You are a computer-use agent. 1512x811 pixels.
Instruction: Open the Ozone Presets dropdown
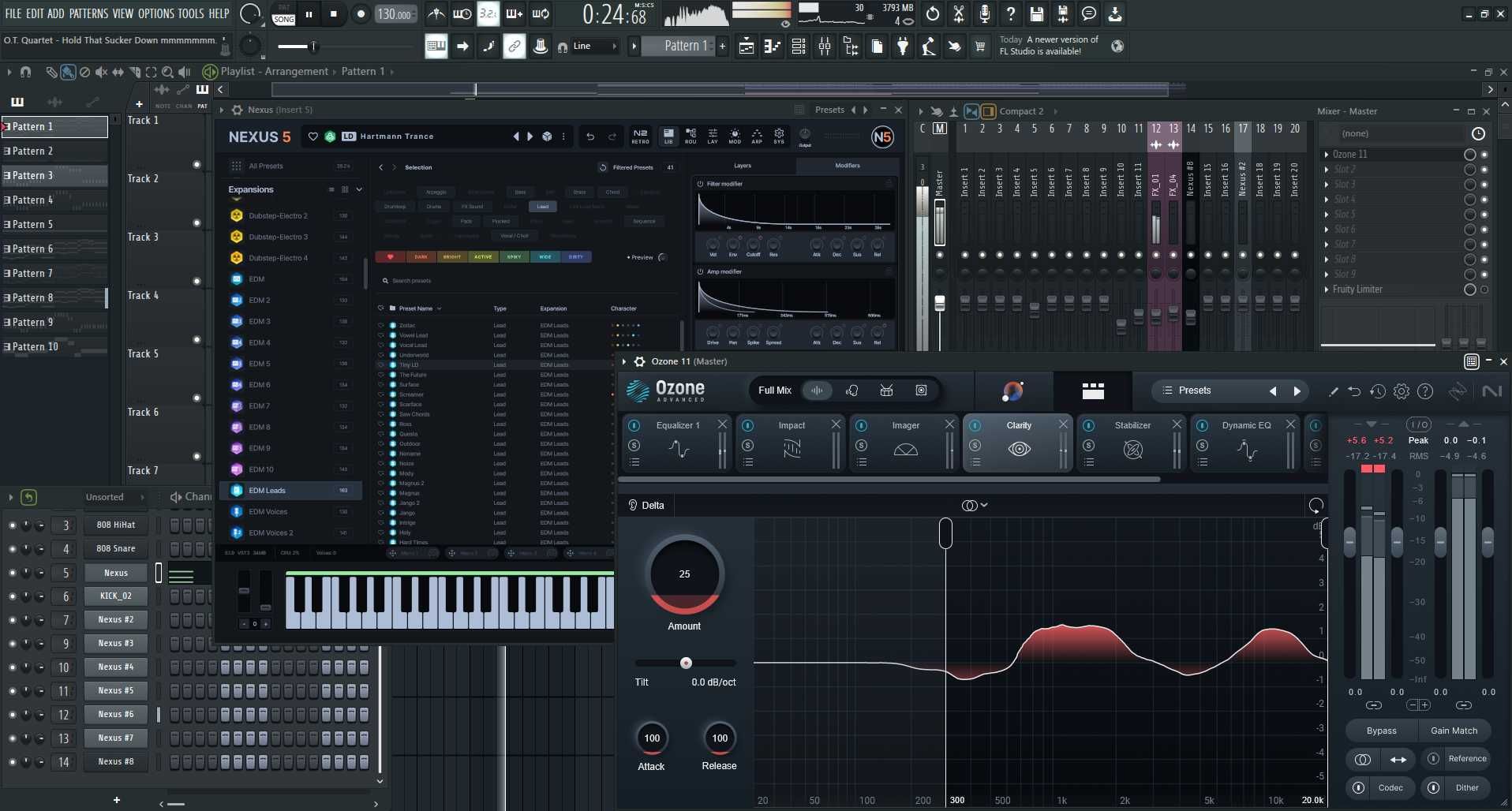point(1194,391)
